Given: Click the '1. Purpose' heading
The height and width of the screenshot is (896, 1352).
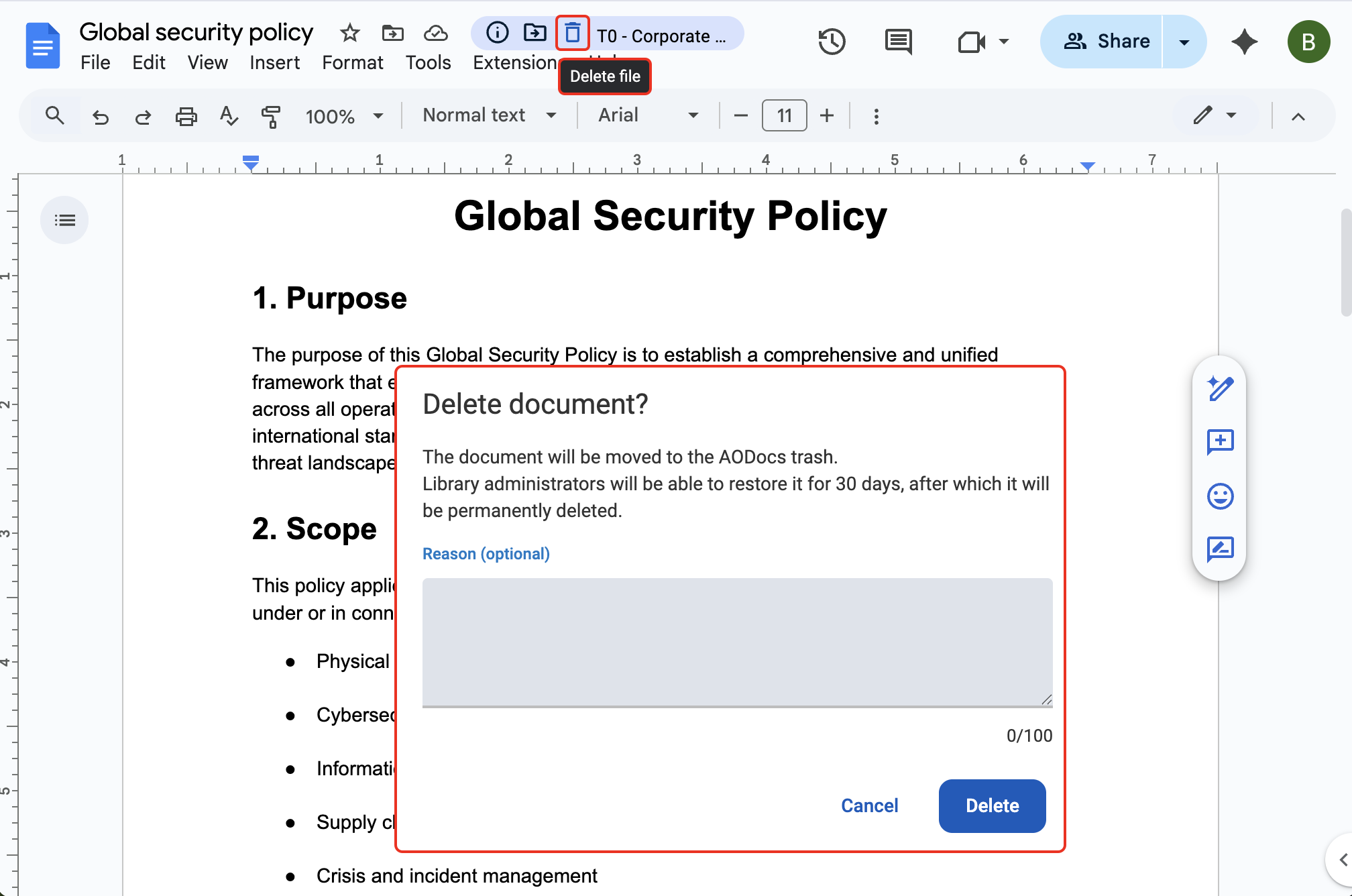Looking at the screenshot, I should [329, 298].
